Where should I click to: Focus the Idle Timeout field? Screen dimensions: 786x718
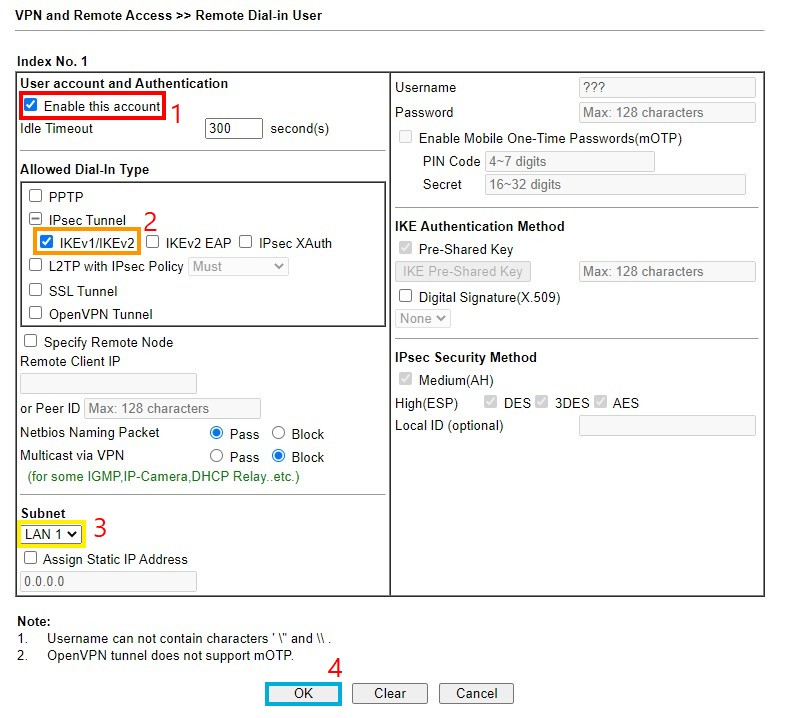[234, 128]
